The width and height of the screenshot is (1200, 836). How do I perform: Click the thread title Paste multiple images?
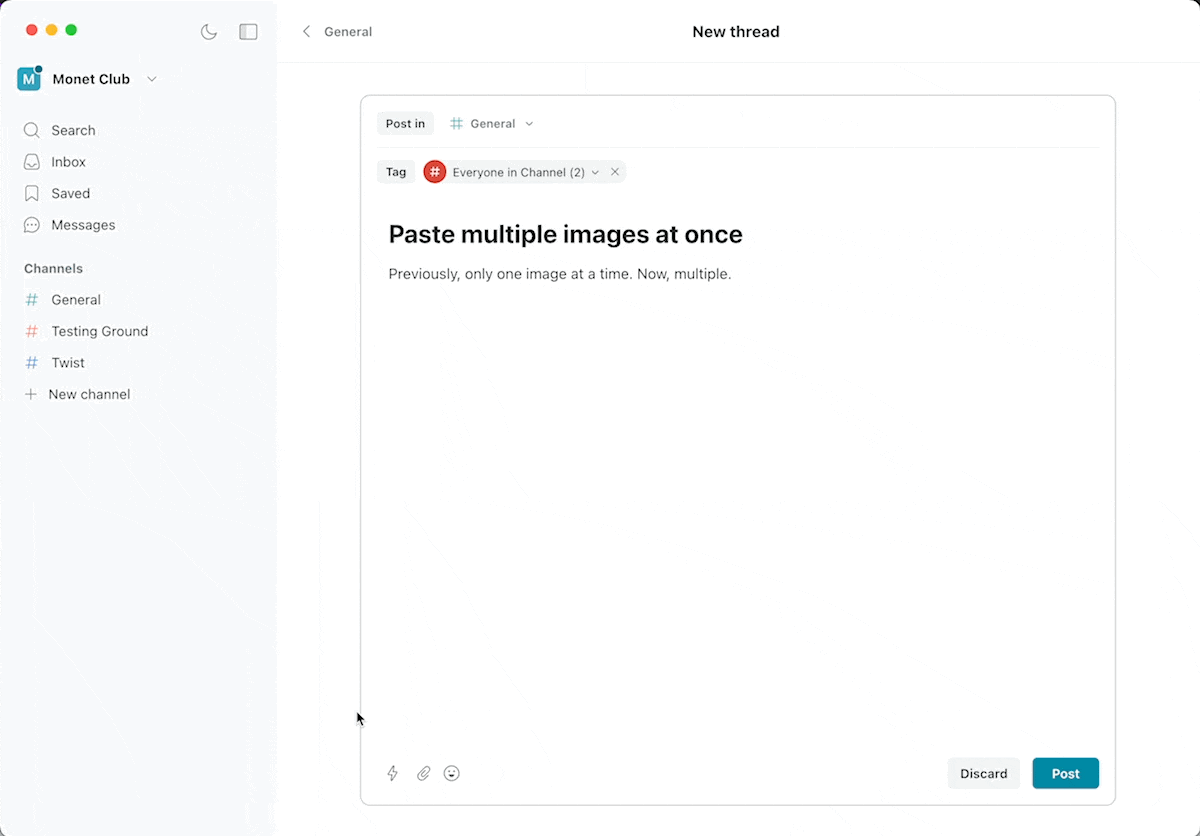[x=565, y=235]
